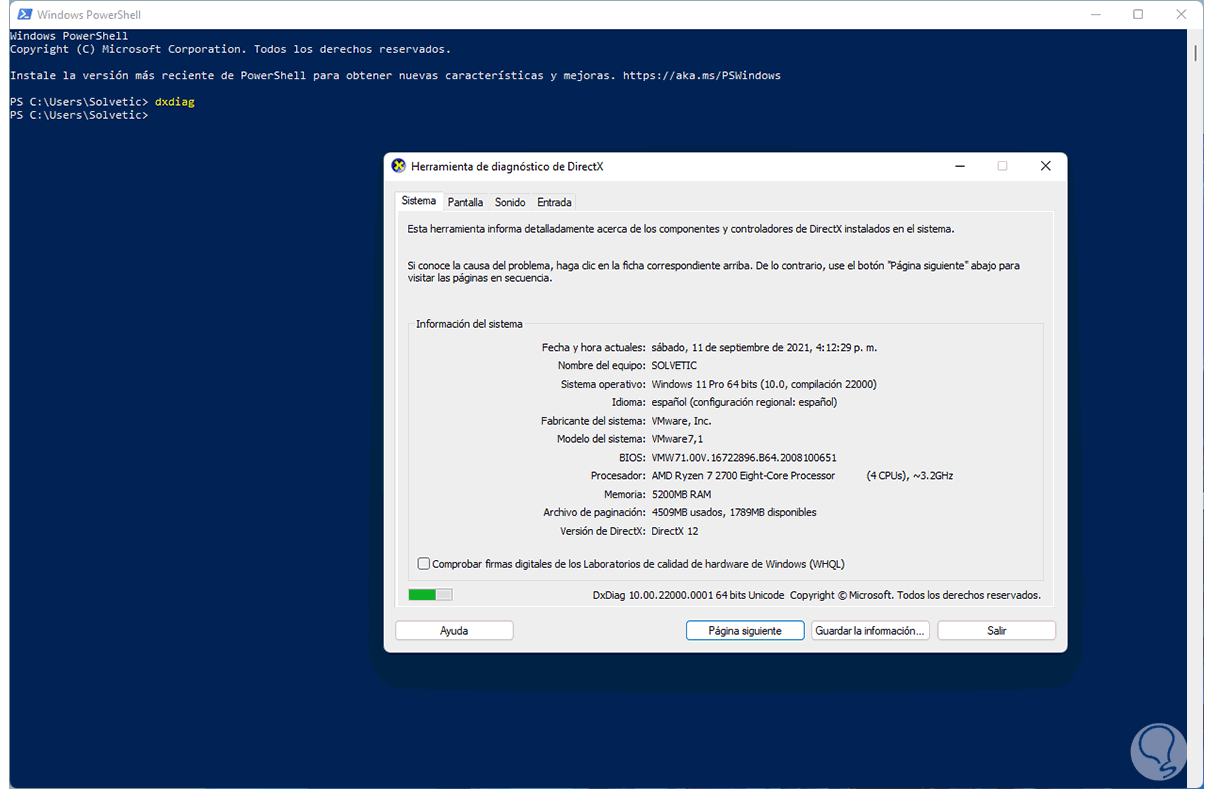1213x789 pixels.
Task: Maximize the PowerShell window
Action: [x=1138, y=14]
